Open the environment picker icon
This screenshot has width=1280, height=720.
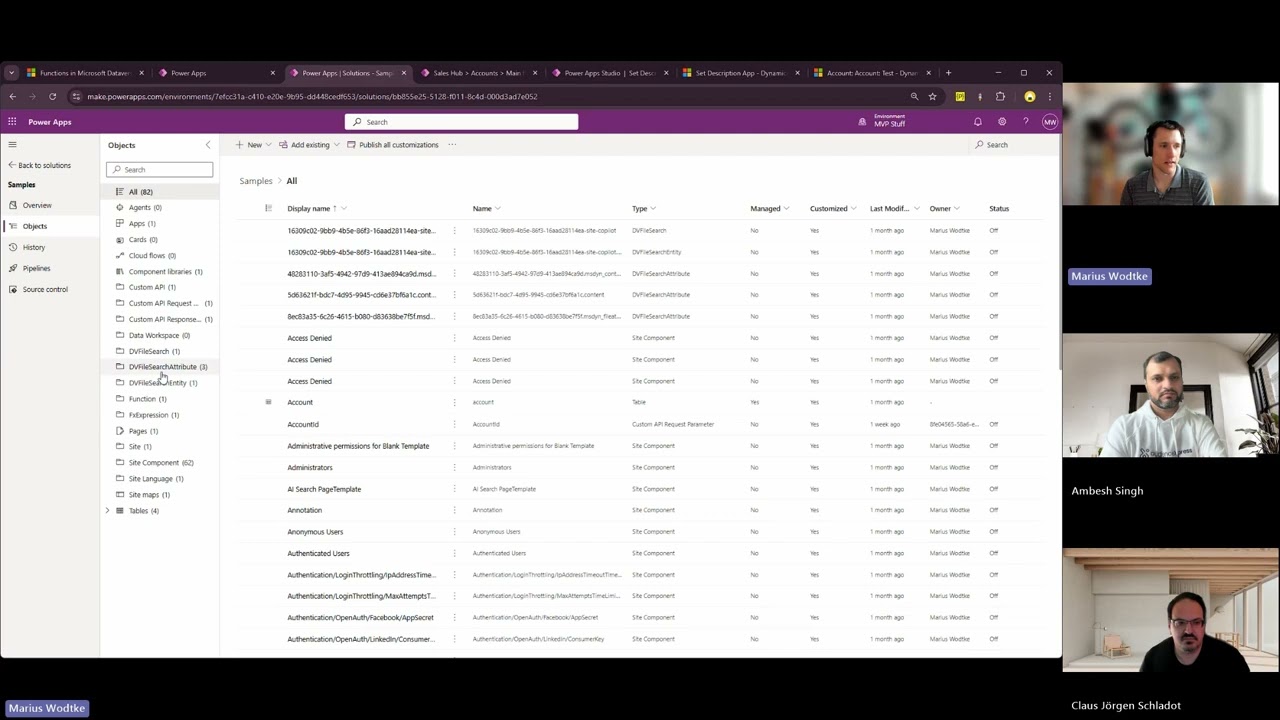pos(862,122)
